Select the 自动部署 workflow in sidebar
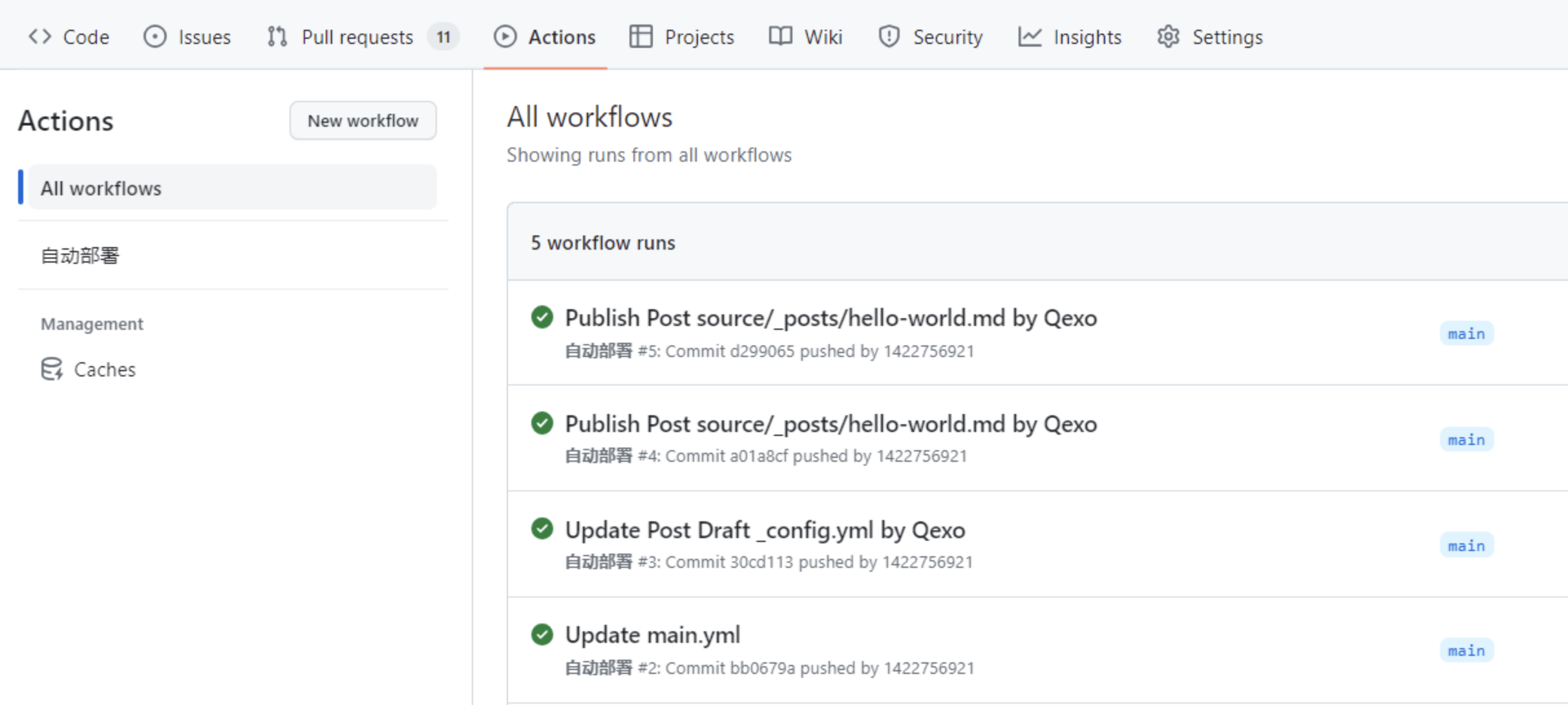 (x=80, y=255)
